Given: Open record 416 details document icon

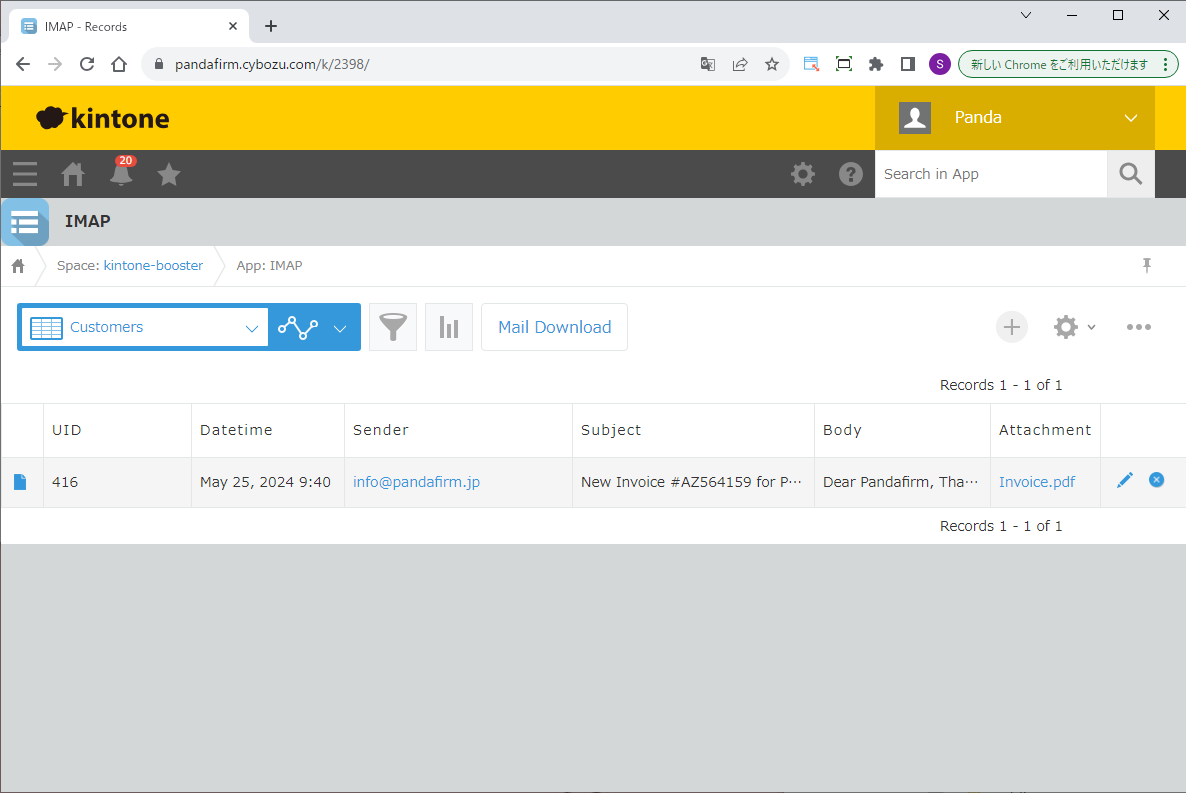Looking at the screenshot, I should (x=20, y=482).
